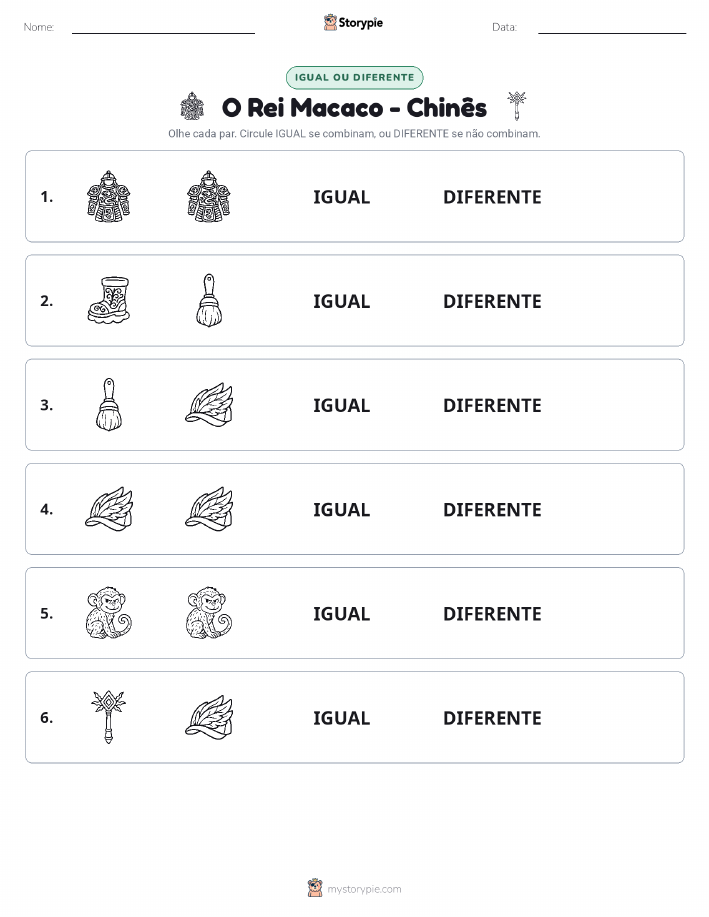
Task: Click the left monkey in row 5
Action: [x=109, y=613]
